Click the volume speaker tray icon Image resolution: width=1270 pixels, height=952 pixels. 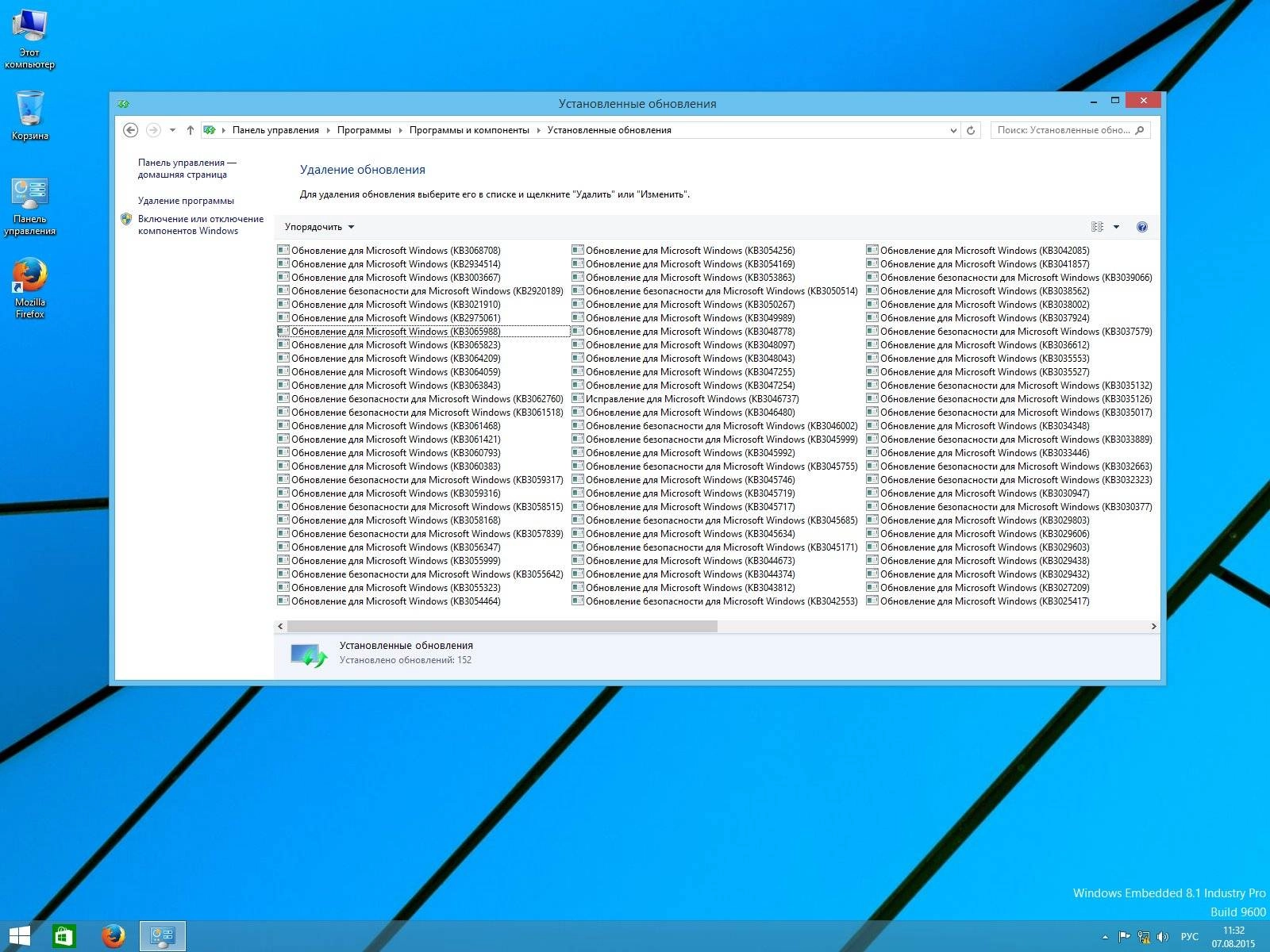point(1163,937)
